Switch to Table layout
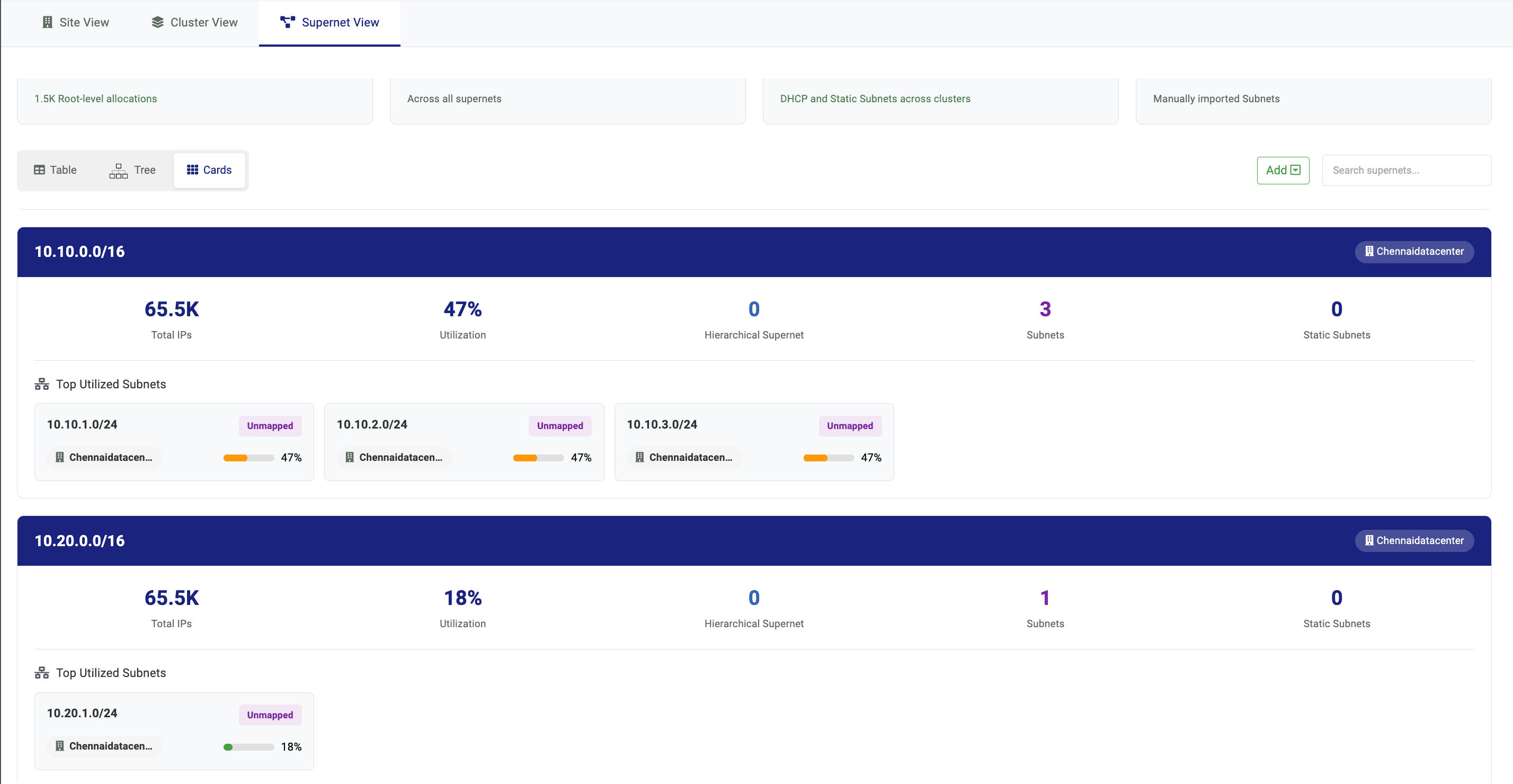Image resolution: width=1513 pixels, height=784 pixels. tap(55, 170)
